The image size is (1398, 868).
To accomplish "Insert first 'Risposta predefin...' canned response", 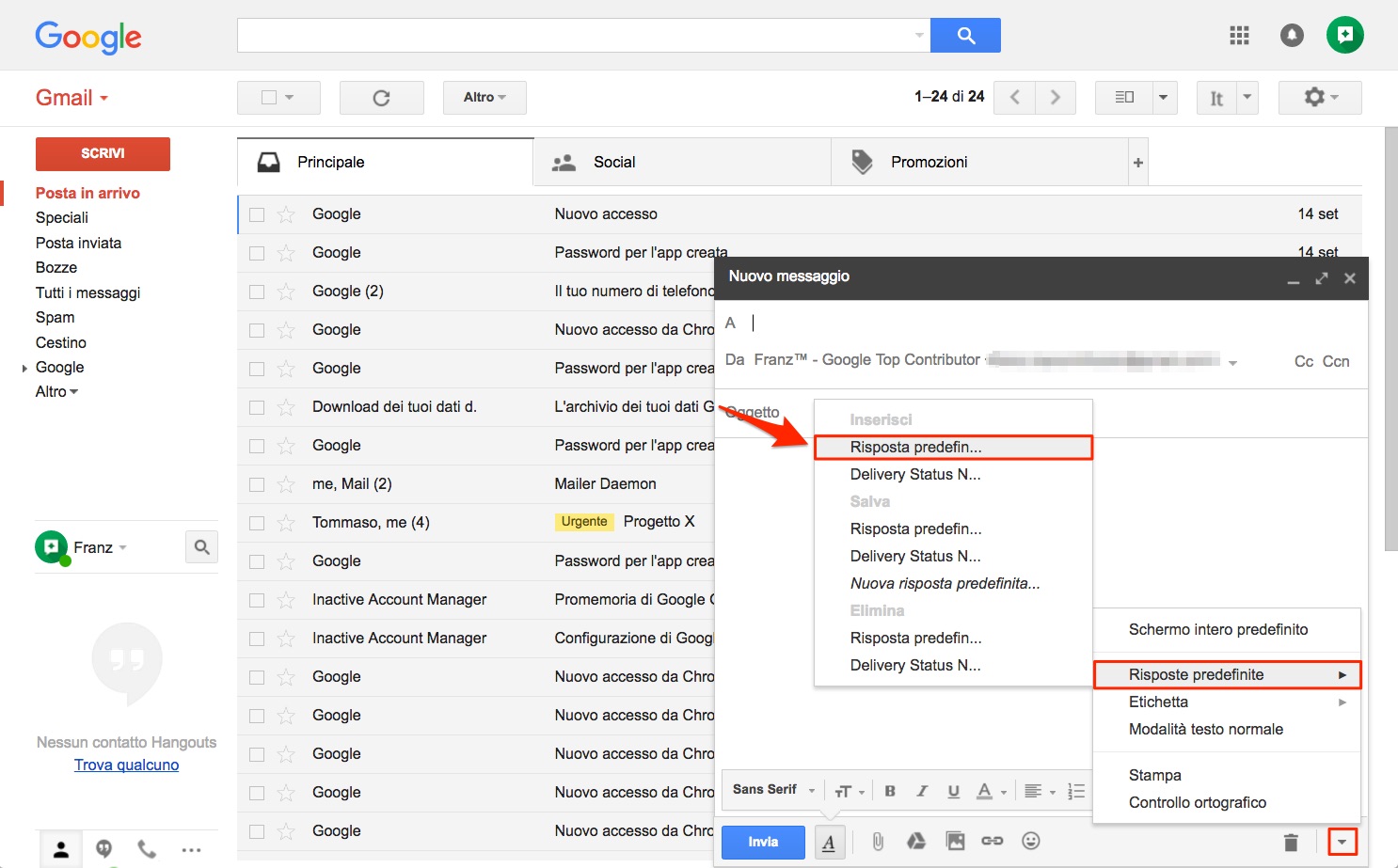I will pos(953,448).
